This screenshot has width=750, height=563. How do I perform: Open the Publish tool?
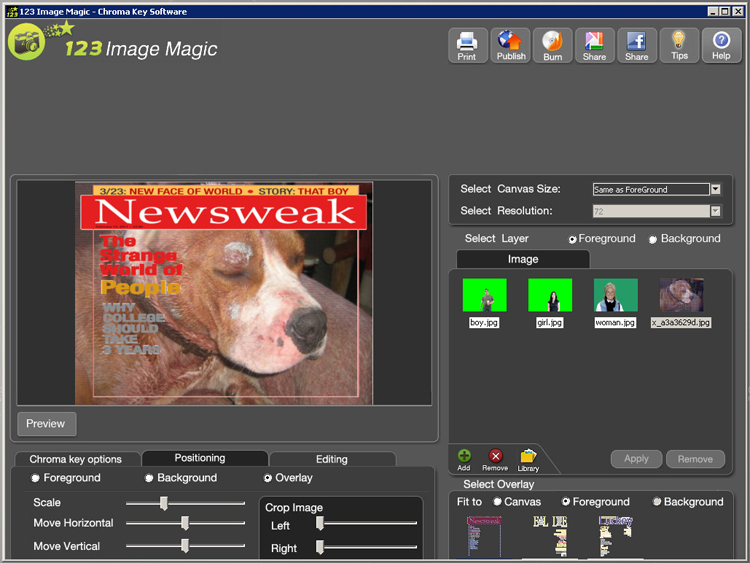click(x=510, y=45)
